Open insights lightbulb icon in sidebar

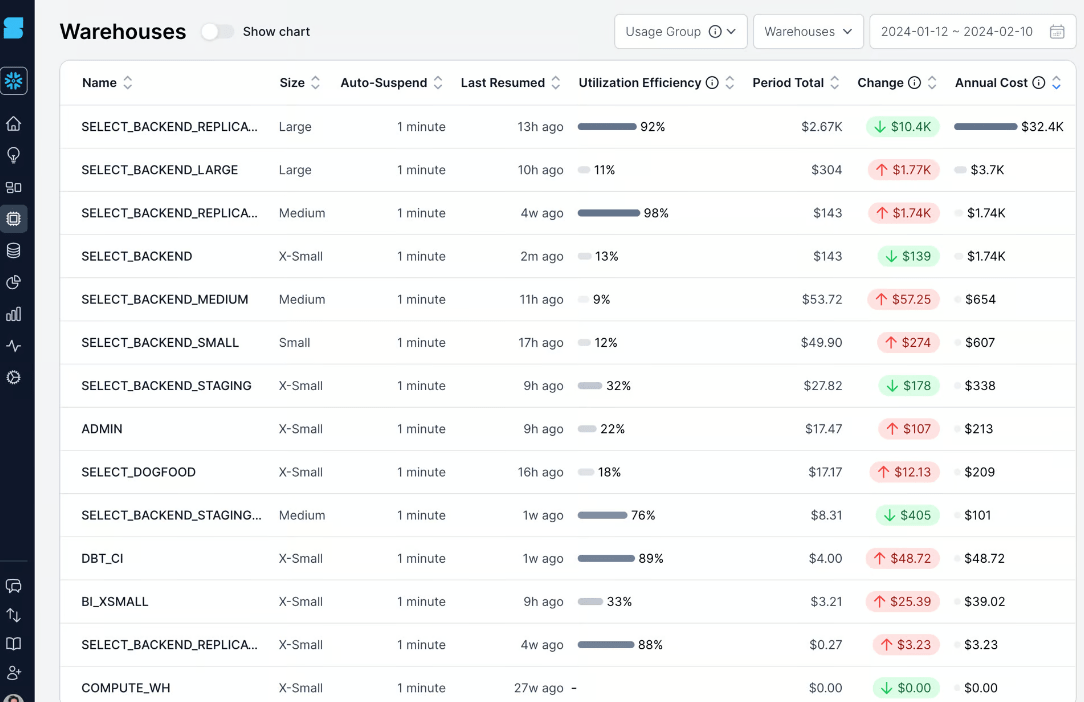(x=13, y=155)
